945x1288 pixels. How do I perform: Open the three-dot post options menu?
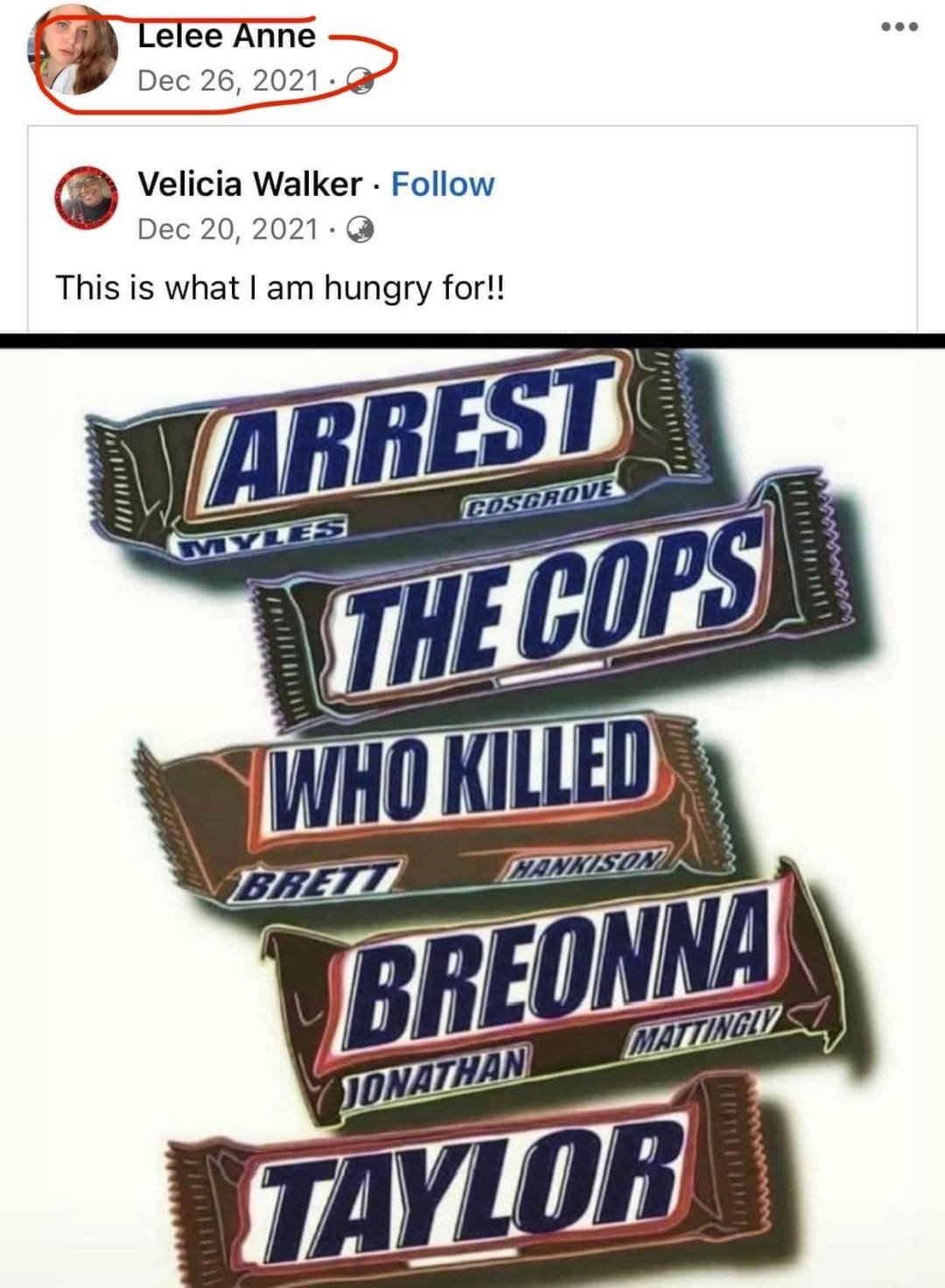[899, 25]
